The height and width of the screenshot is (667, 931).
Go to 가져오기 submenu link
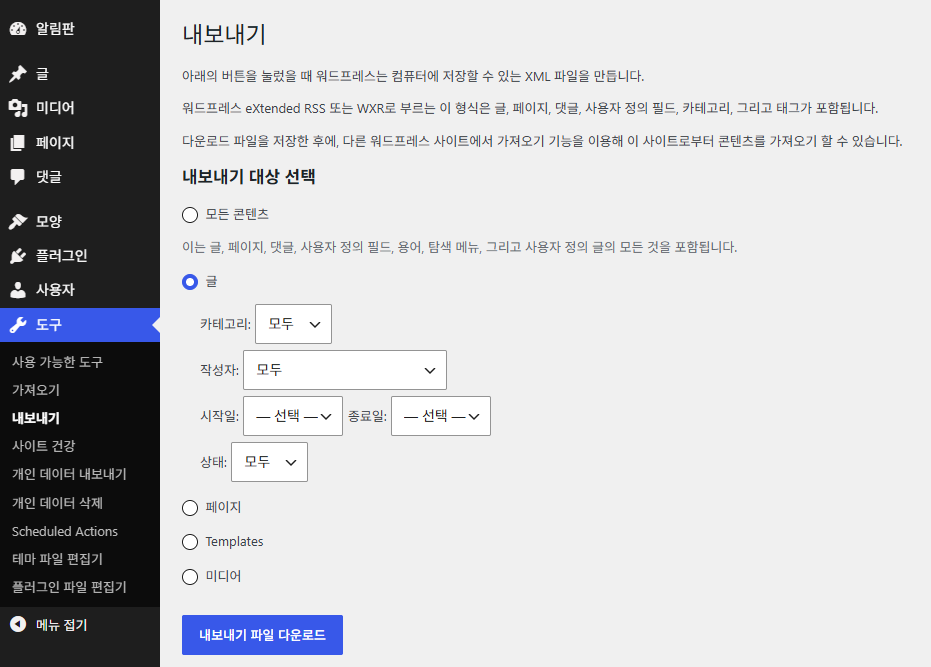click(x=36, y=390)
